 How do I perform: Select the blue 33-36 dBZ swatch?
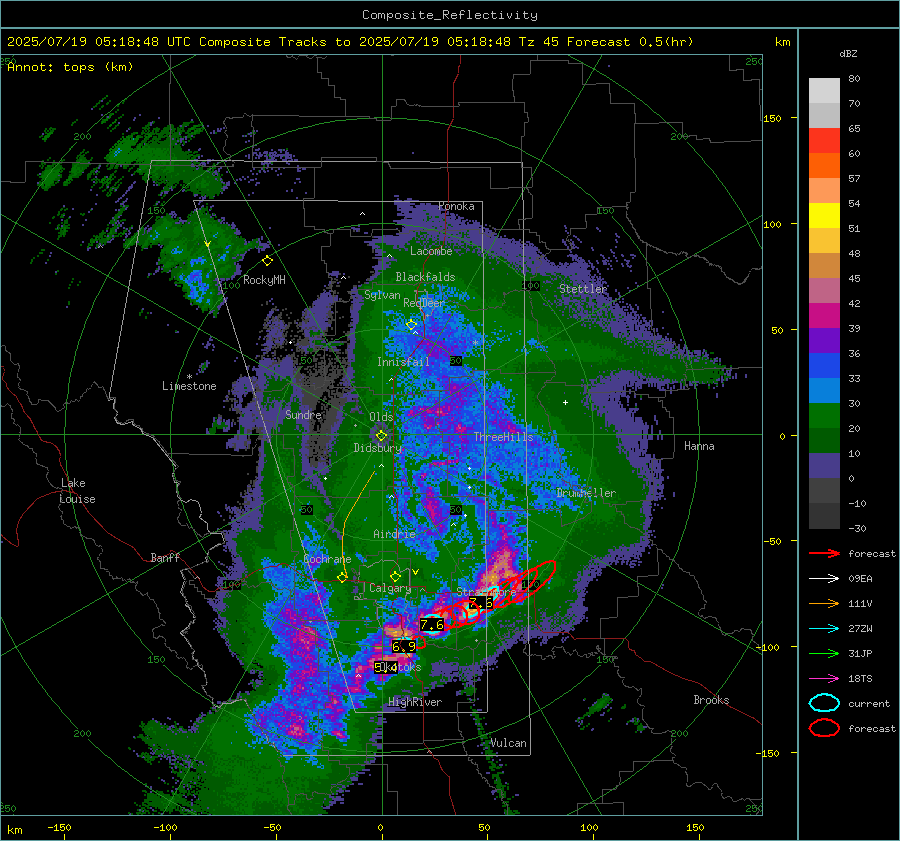point(824,366)
